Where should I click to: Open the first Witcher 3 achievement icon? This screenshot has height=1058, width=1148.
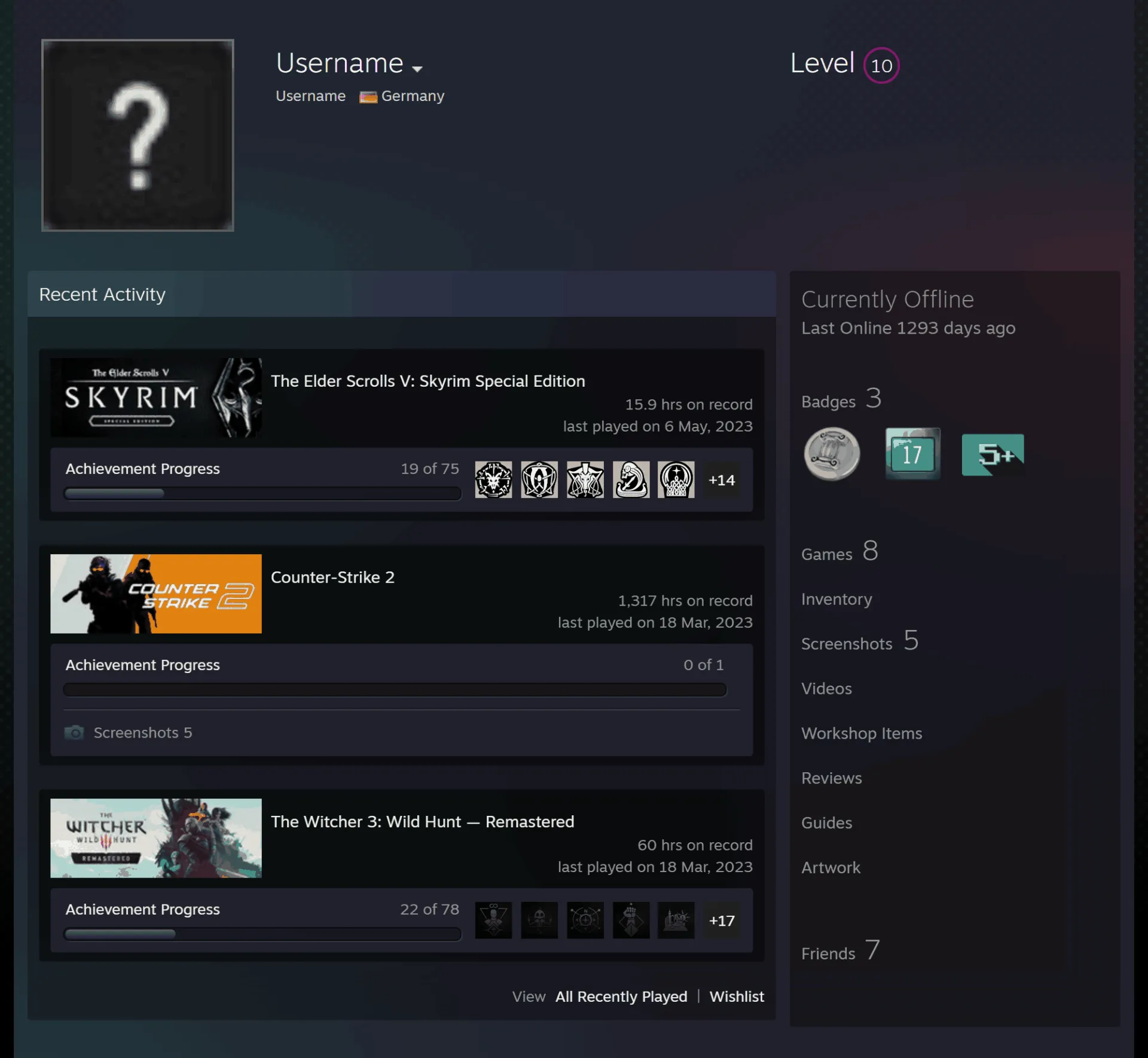(x=493, y=920)
